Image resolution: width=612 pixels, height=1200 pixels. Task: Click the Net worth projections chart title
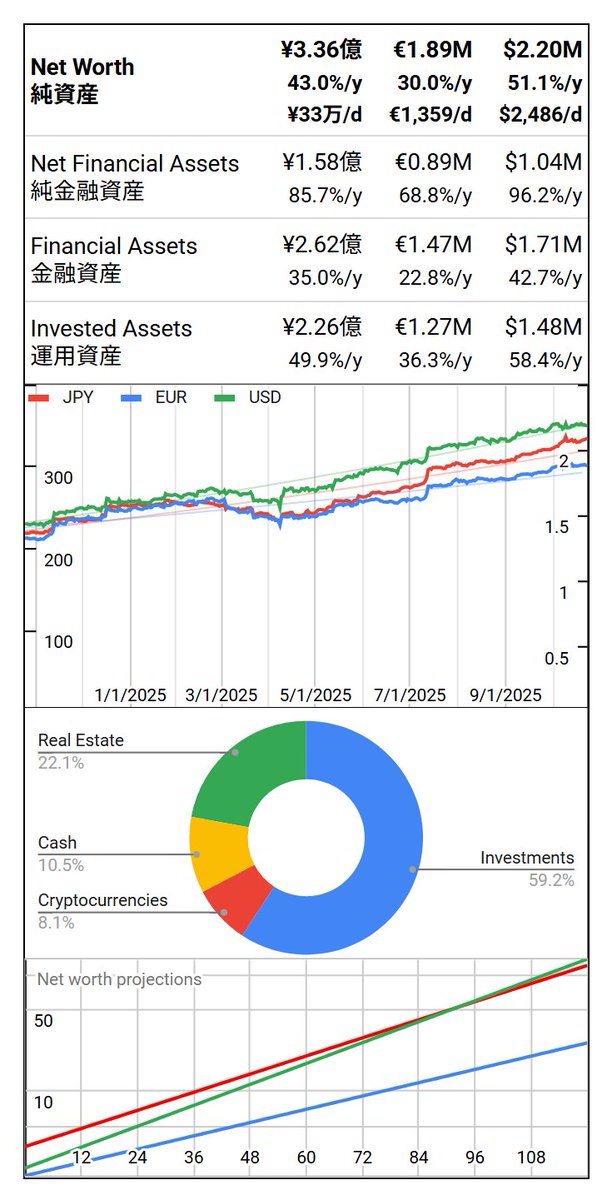119,979
